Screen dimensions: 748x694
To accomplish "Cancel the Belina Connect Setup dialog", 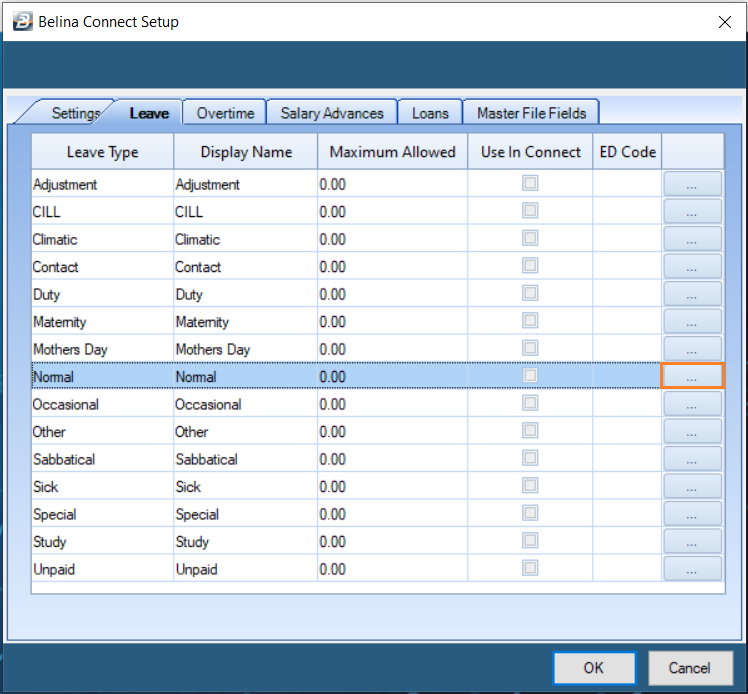I will (x=690, y=668).
